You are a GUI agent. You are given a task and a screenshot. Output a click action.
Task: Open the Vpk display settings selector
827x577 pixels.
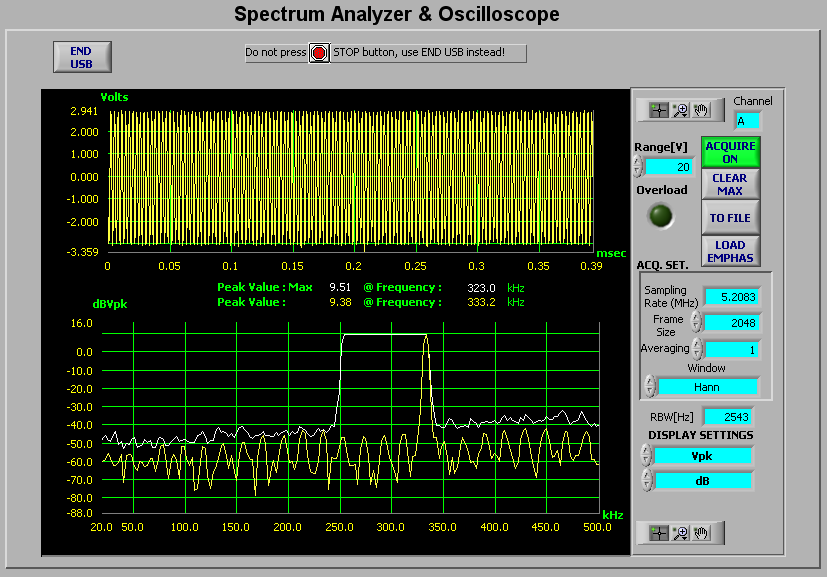pos(703,455)
